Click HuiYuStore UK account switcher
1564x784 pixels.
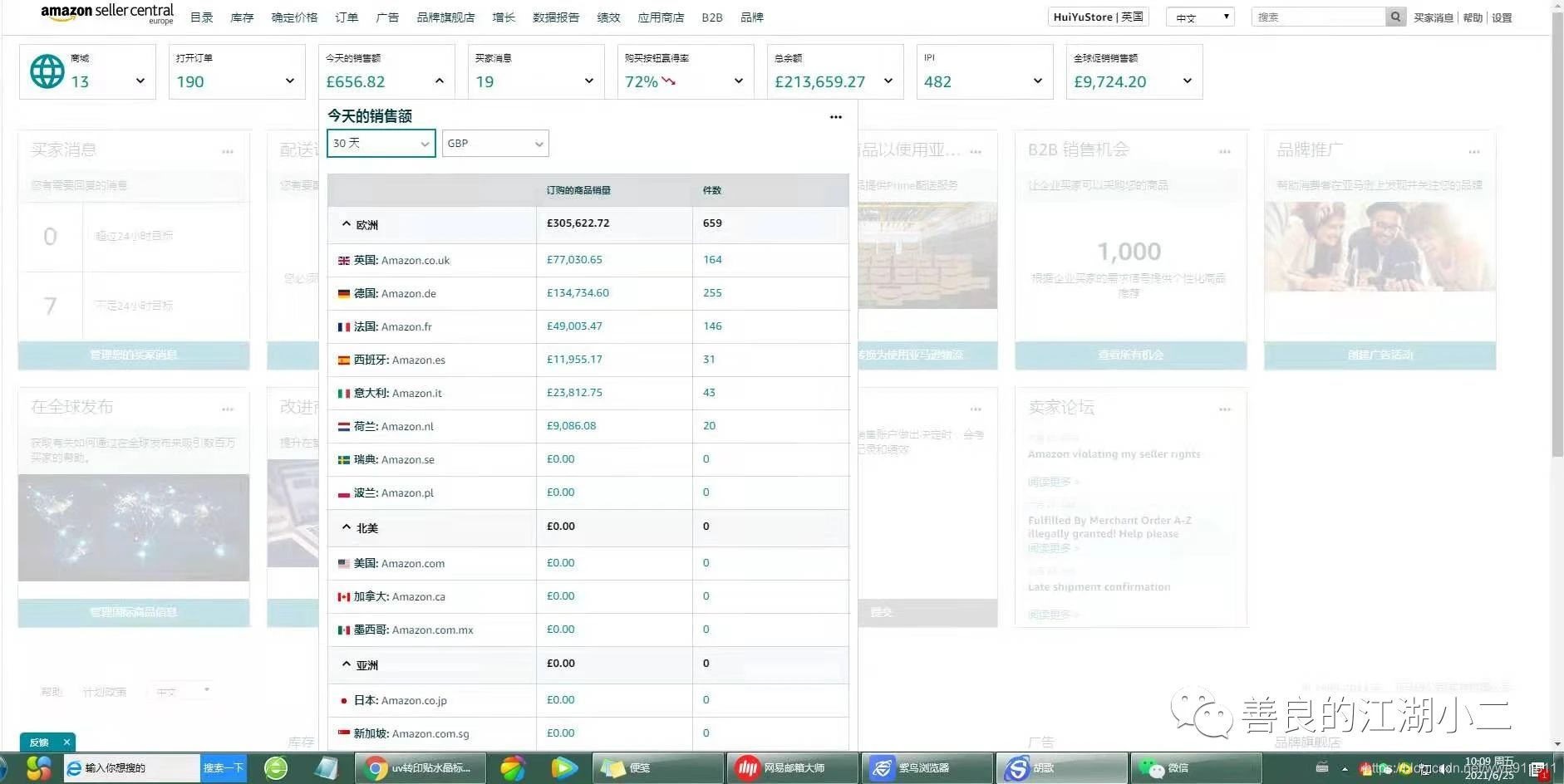1098,17
